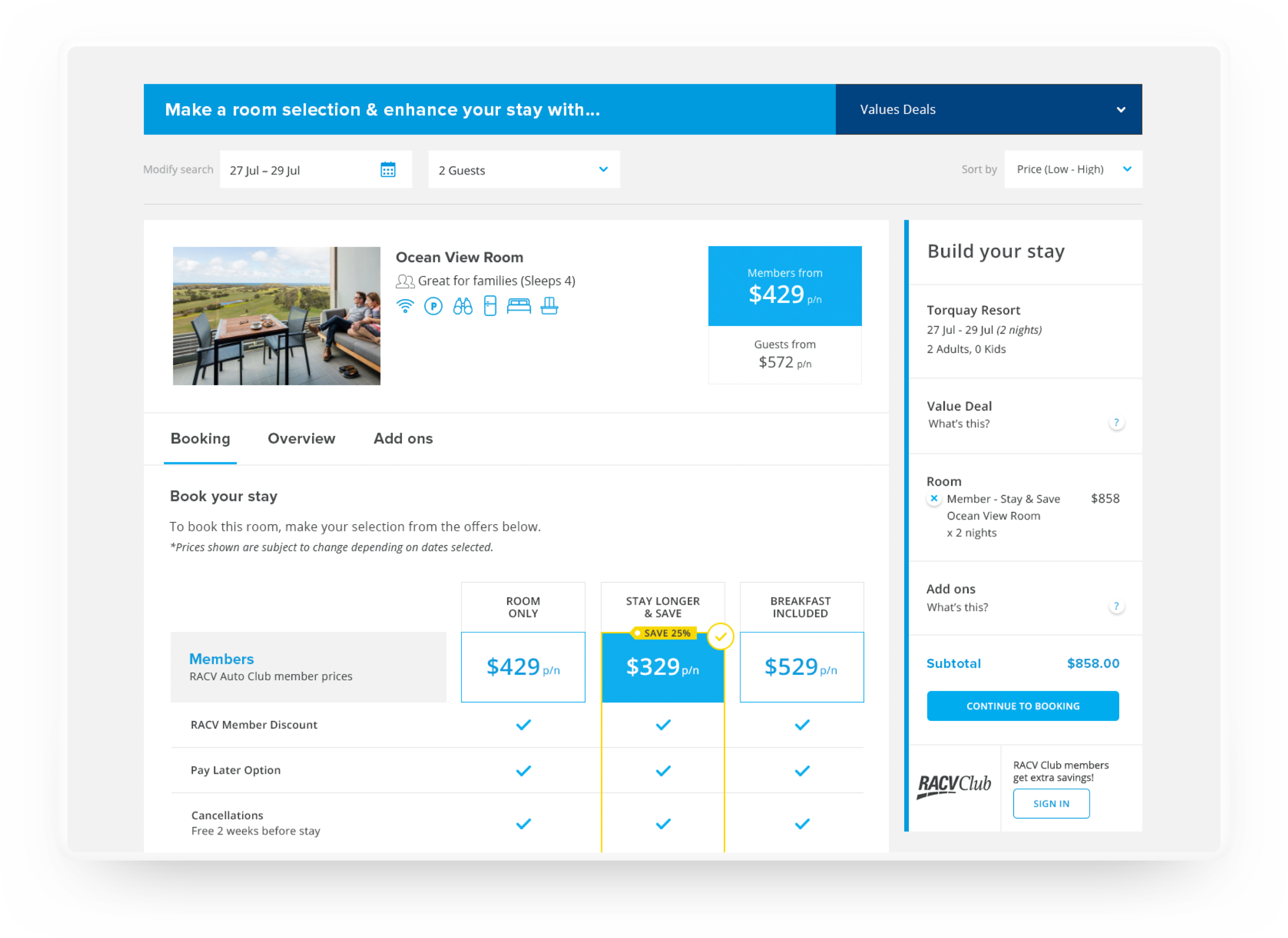Click the refrigerator amenity icon
Image resolution: width=1288 pixels, height=938 pixels.
(x=490, y=306)
